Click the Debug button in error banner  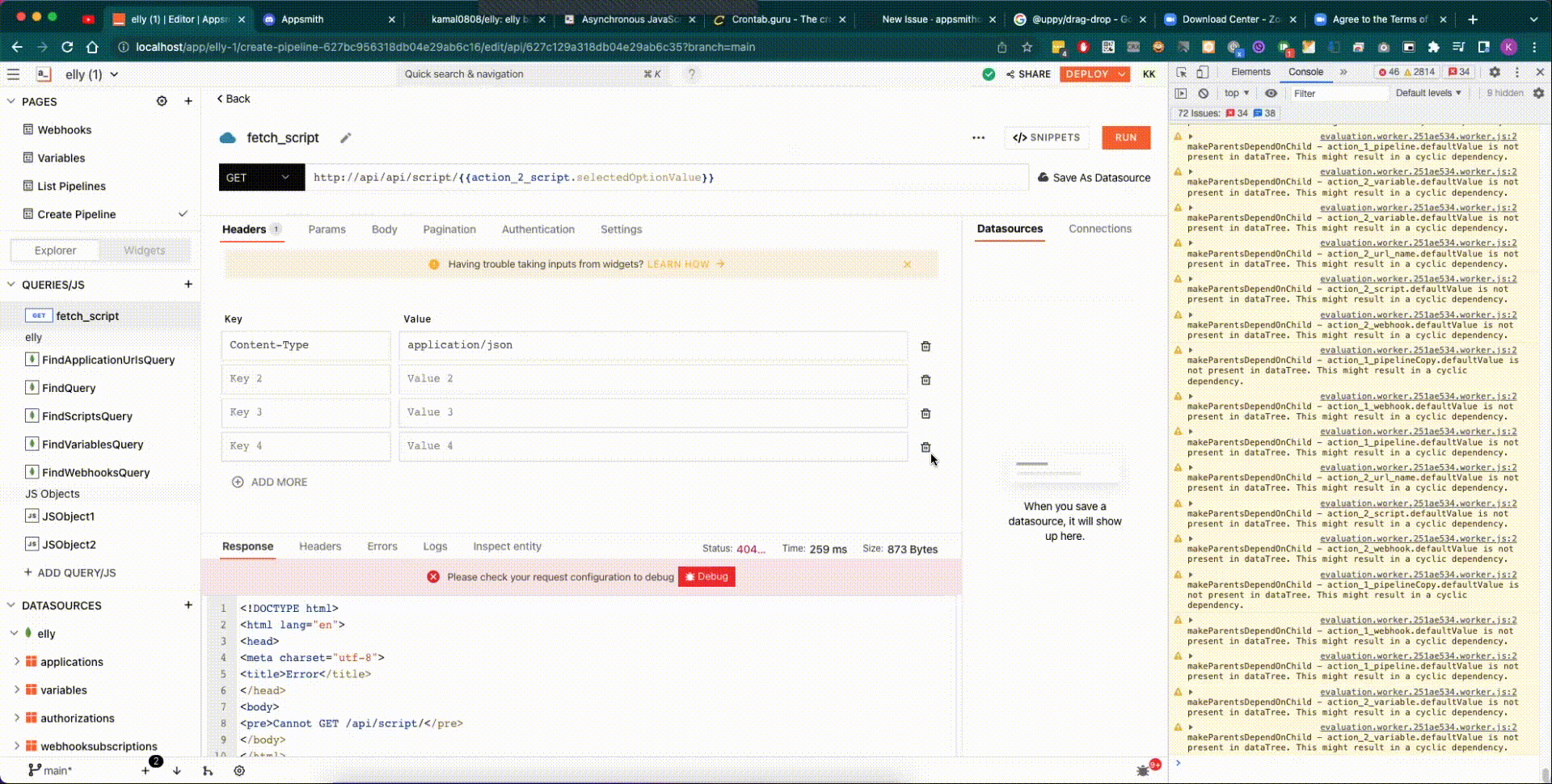(706, 577)
